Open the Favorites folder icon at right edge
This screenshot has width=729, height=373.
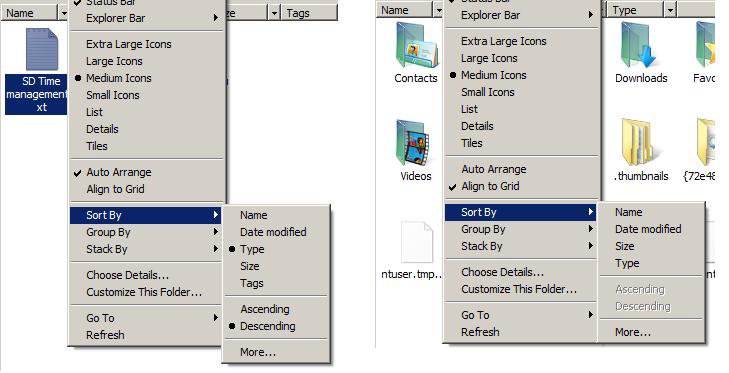click(705, 46)
